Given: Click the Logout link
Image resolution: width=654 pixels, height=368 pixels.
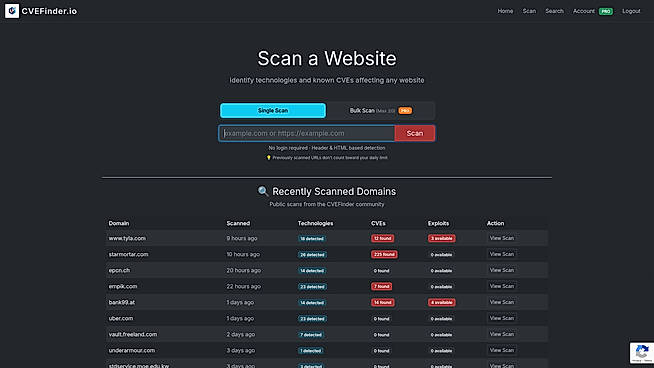Looking at the screenshot, I should coord(631,11).
